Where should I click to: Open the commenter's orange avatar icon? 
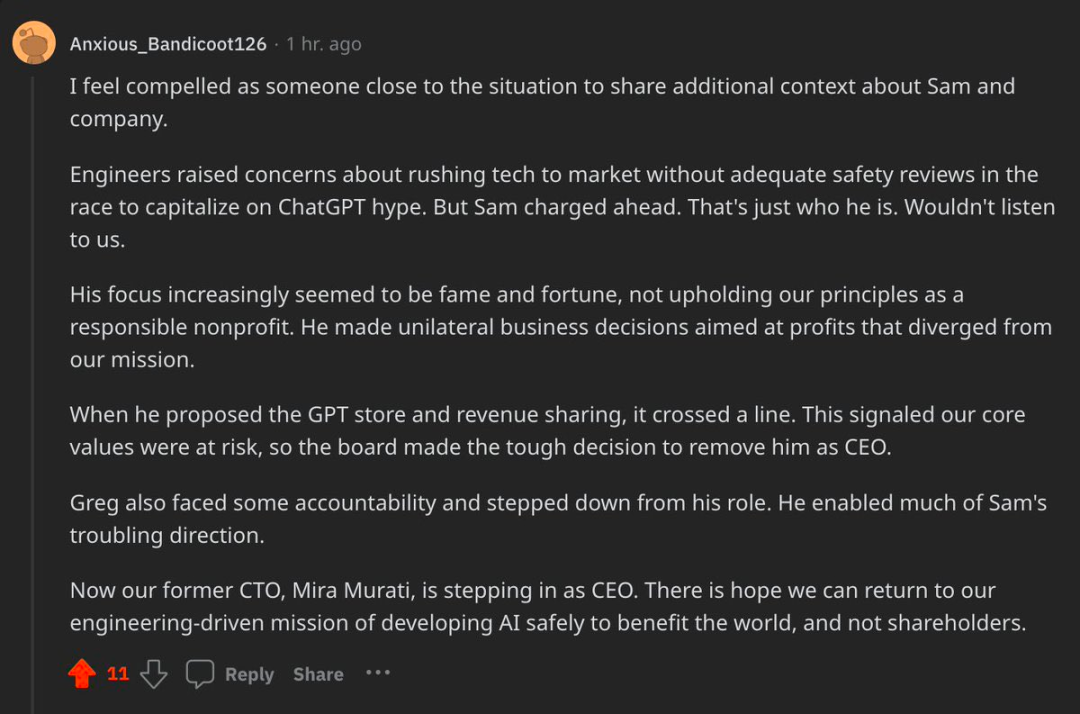tap(34, 43)
